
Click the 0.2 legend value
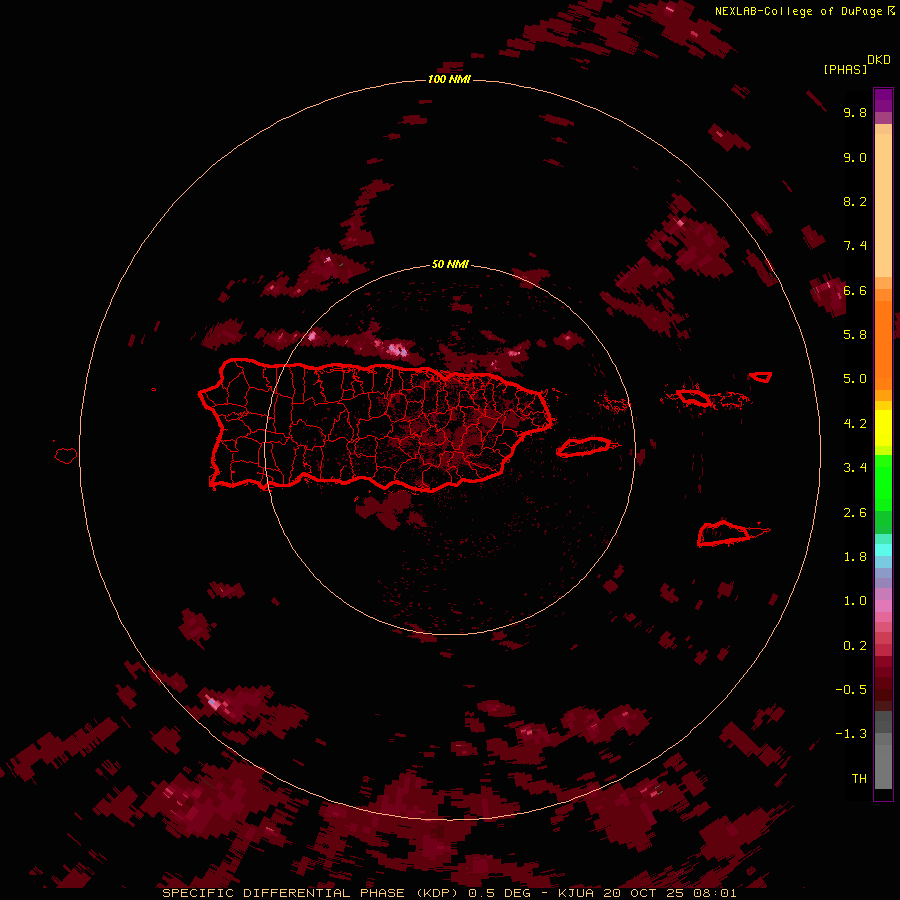[x=855, y=646]
